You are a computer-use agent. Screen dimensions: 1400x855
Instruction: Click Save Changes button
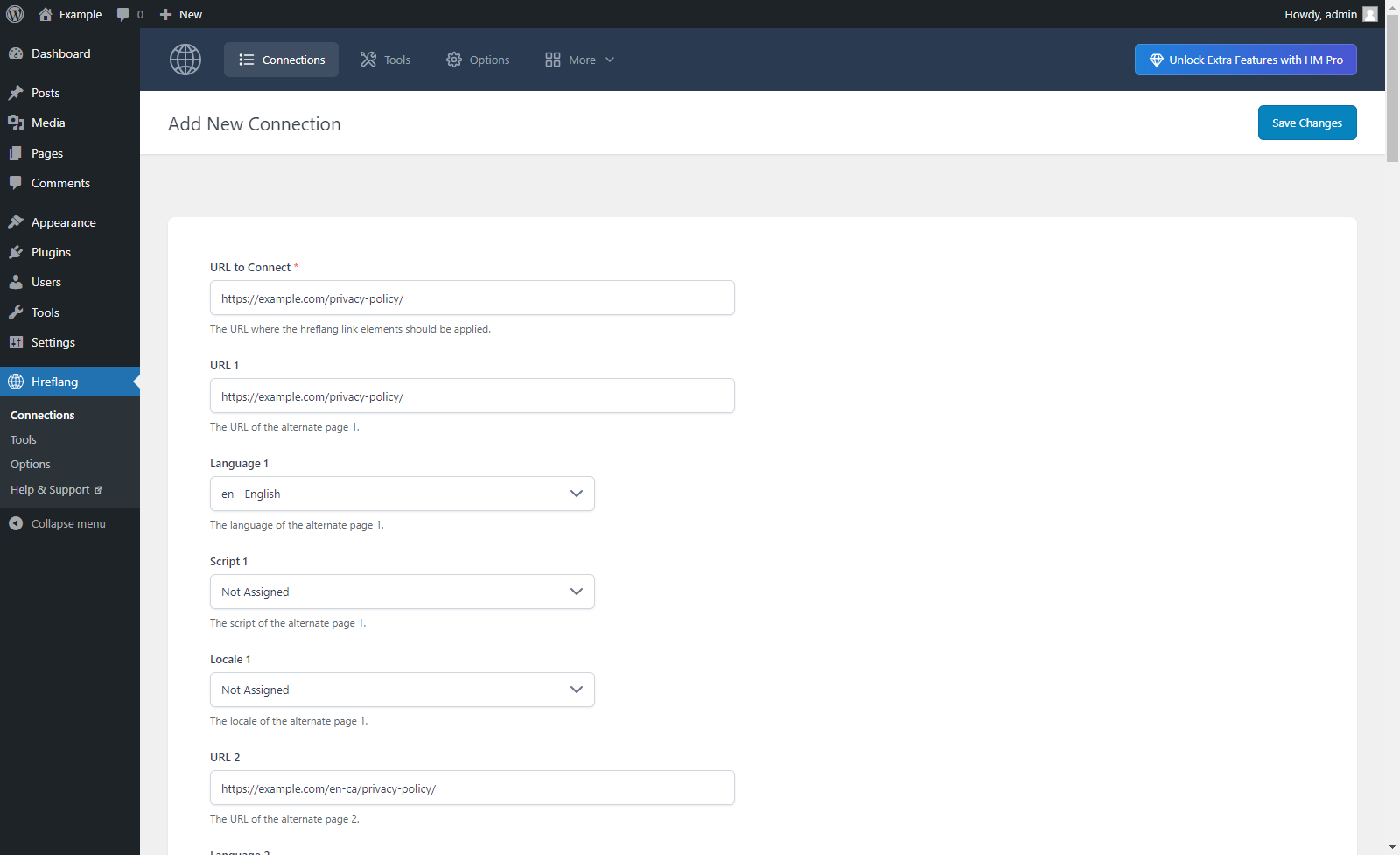pos(1307,123)
